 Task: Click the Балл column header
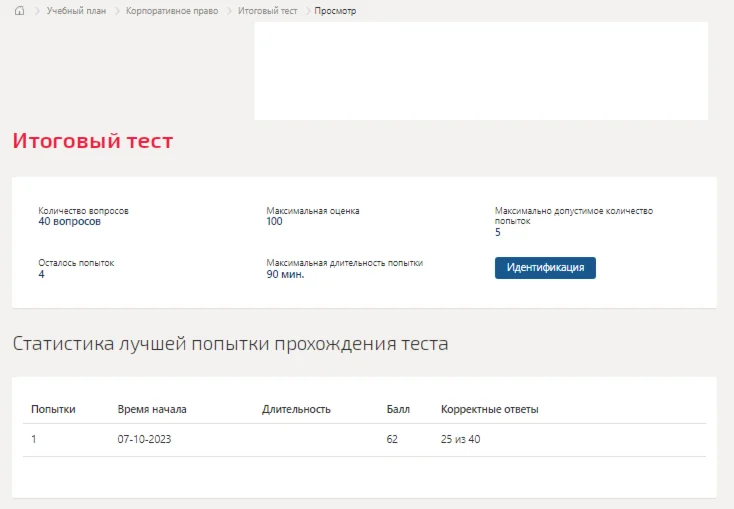pos(398,409)
